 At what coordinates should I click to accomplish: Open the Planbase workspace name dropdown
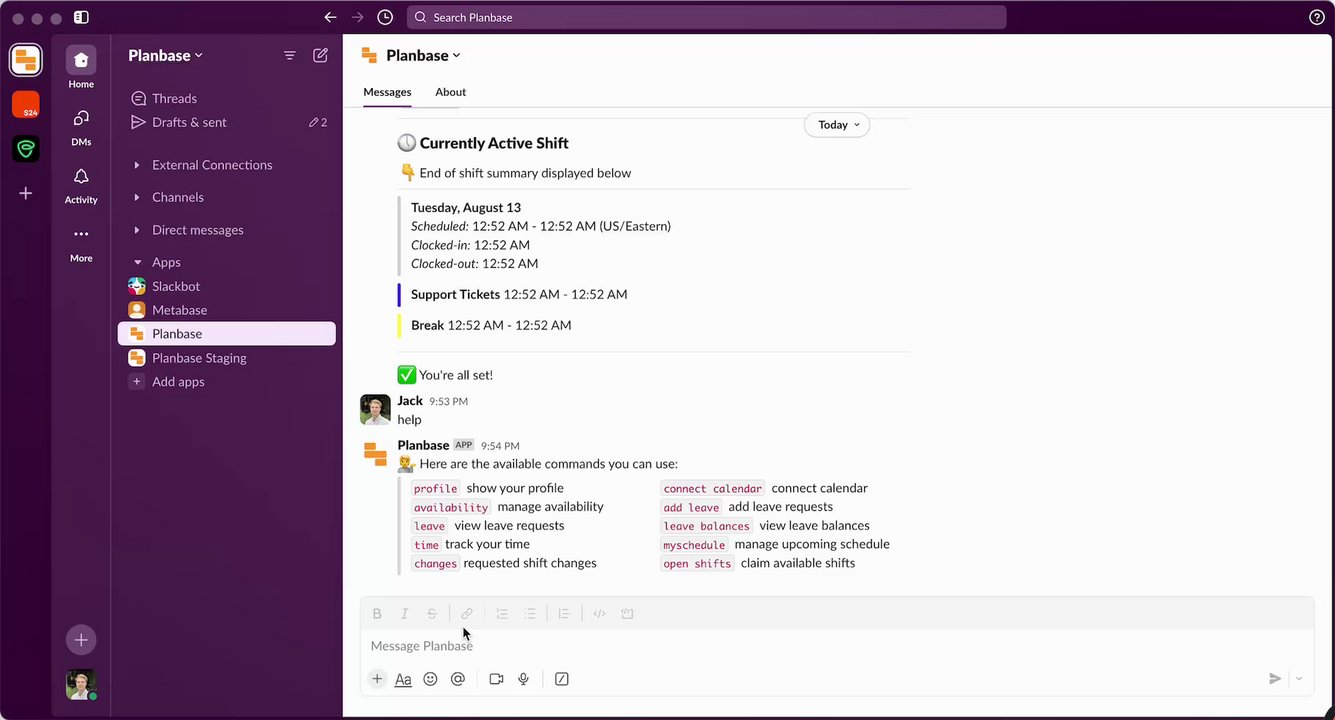tap(165, 56)
